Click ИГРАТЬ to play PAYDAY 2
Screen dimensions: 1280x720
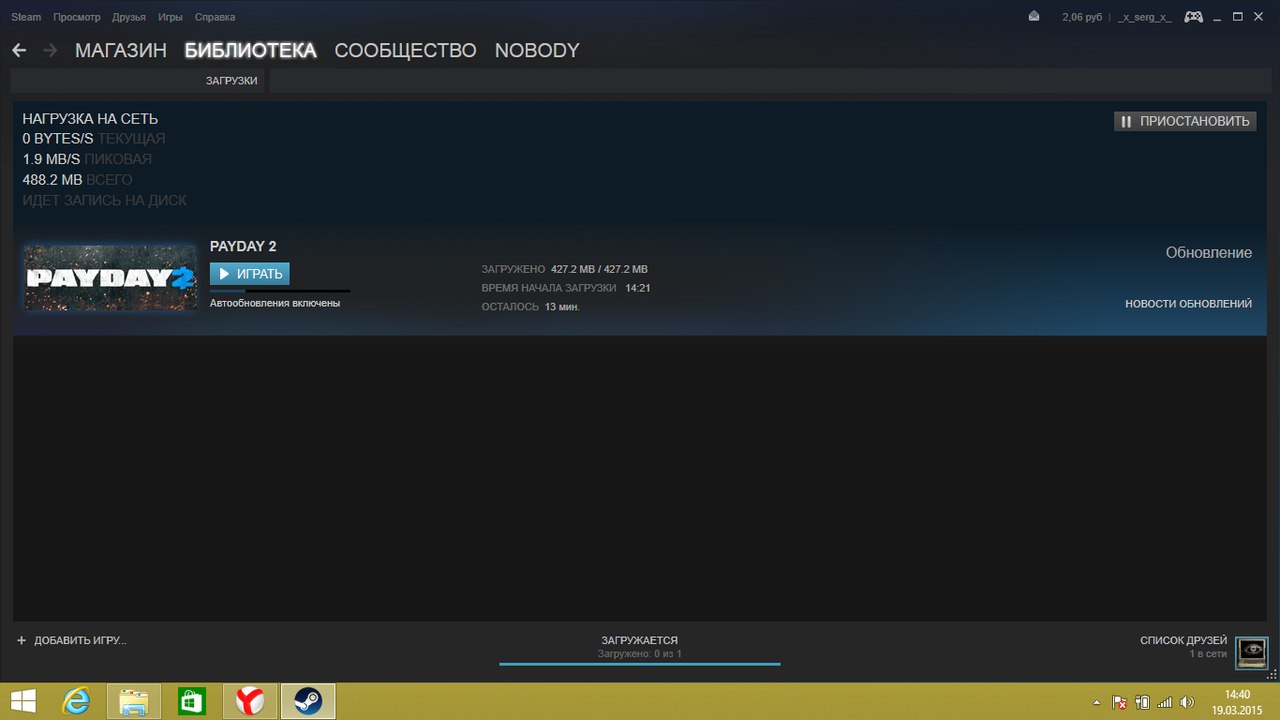pos(249,274)
